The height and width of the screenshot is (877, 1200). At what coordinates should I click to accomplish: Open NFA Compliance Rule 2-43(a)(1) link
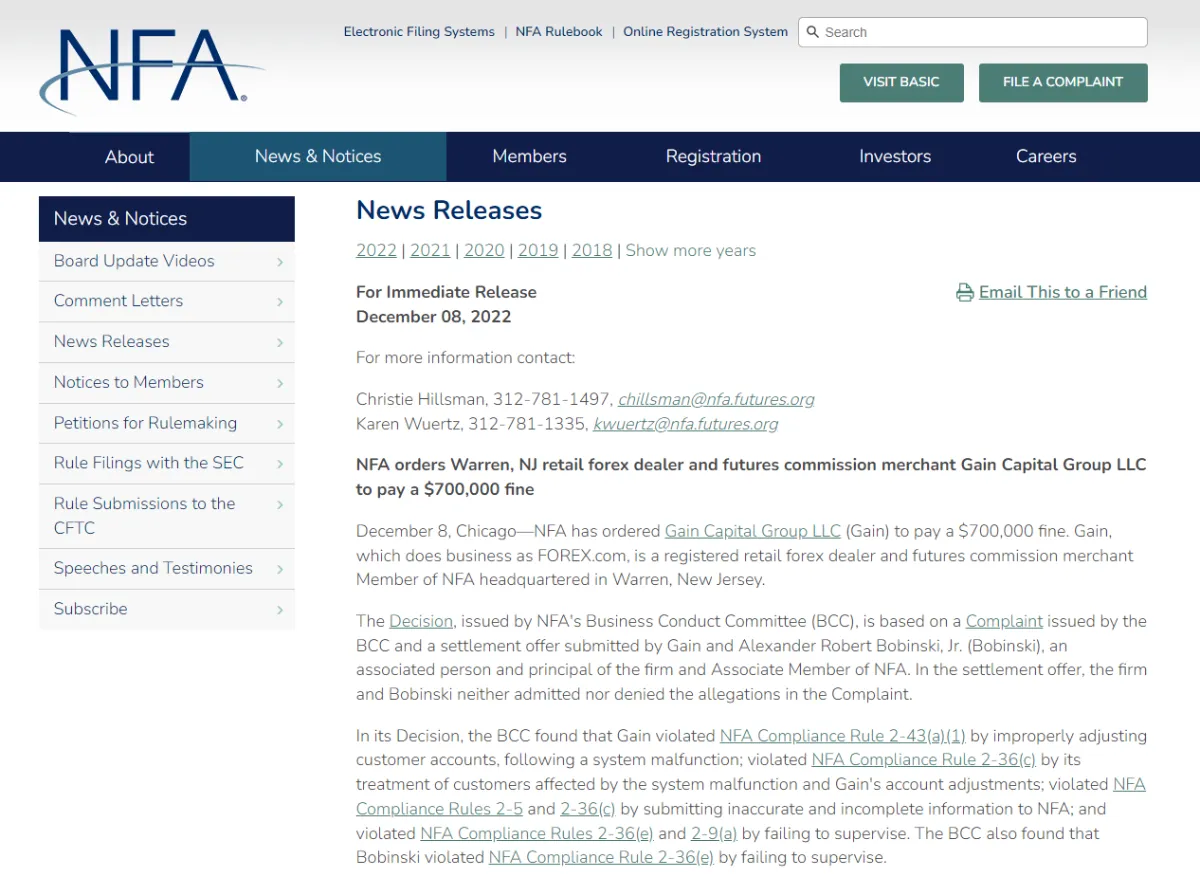[x=843, y=736]
